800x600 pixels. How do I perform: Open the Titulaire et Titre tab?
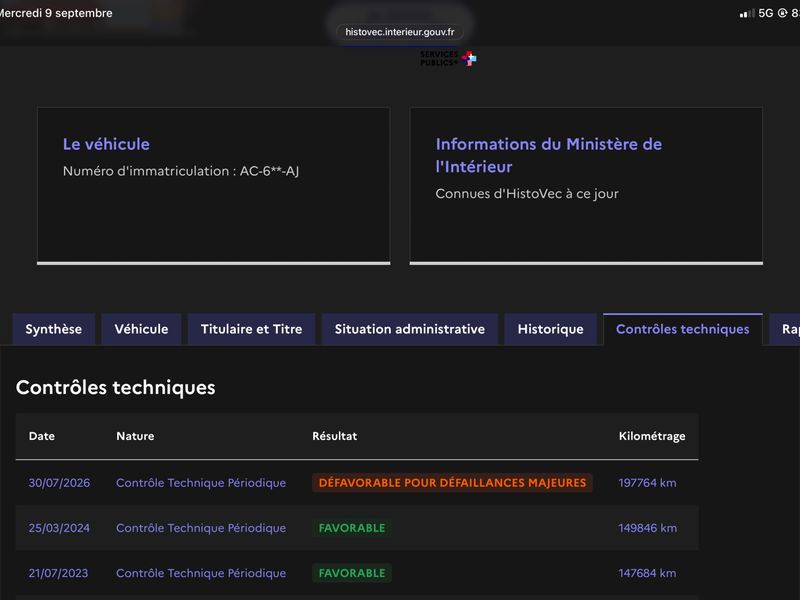coord(252,329)
